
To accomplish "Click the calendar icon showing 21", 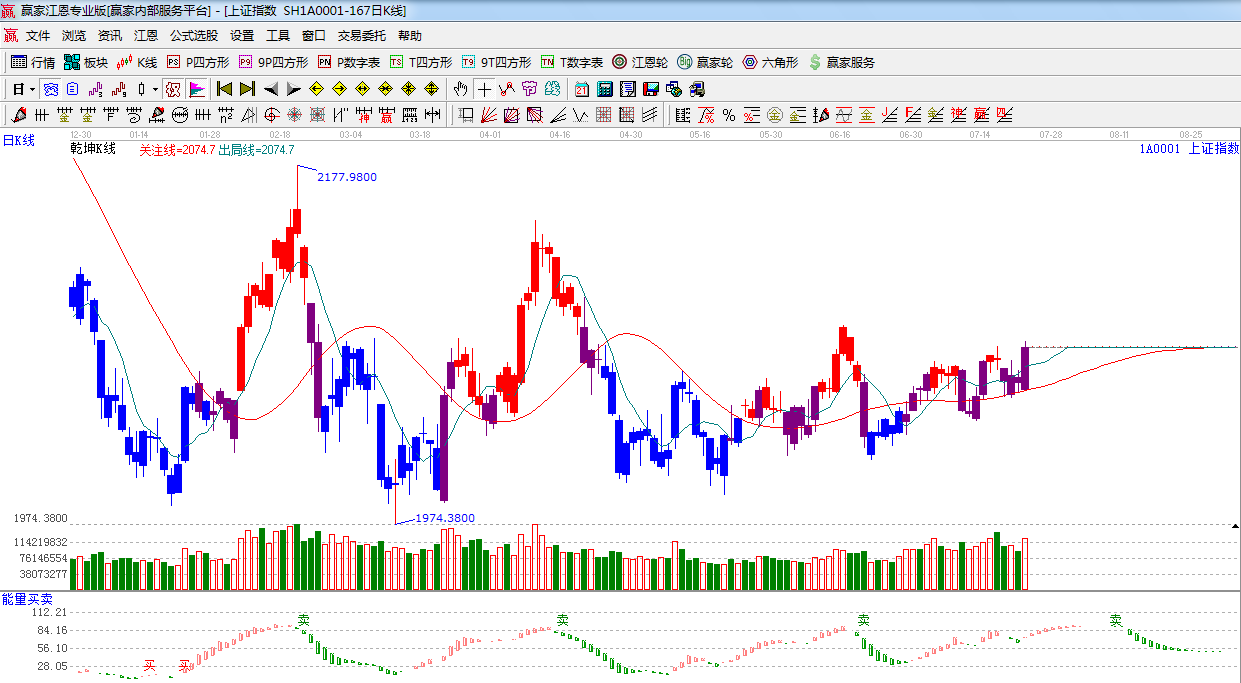I will [581, 89].
